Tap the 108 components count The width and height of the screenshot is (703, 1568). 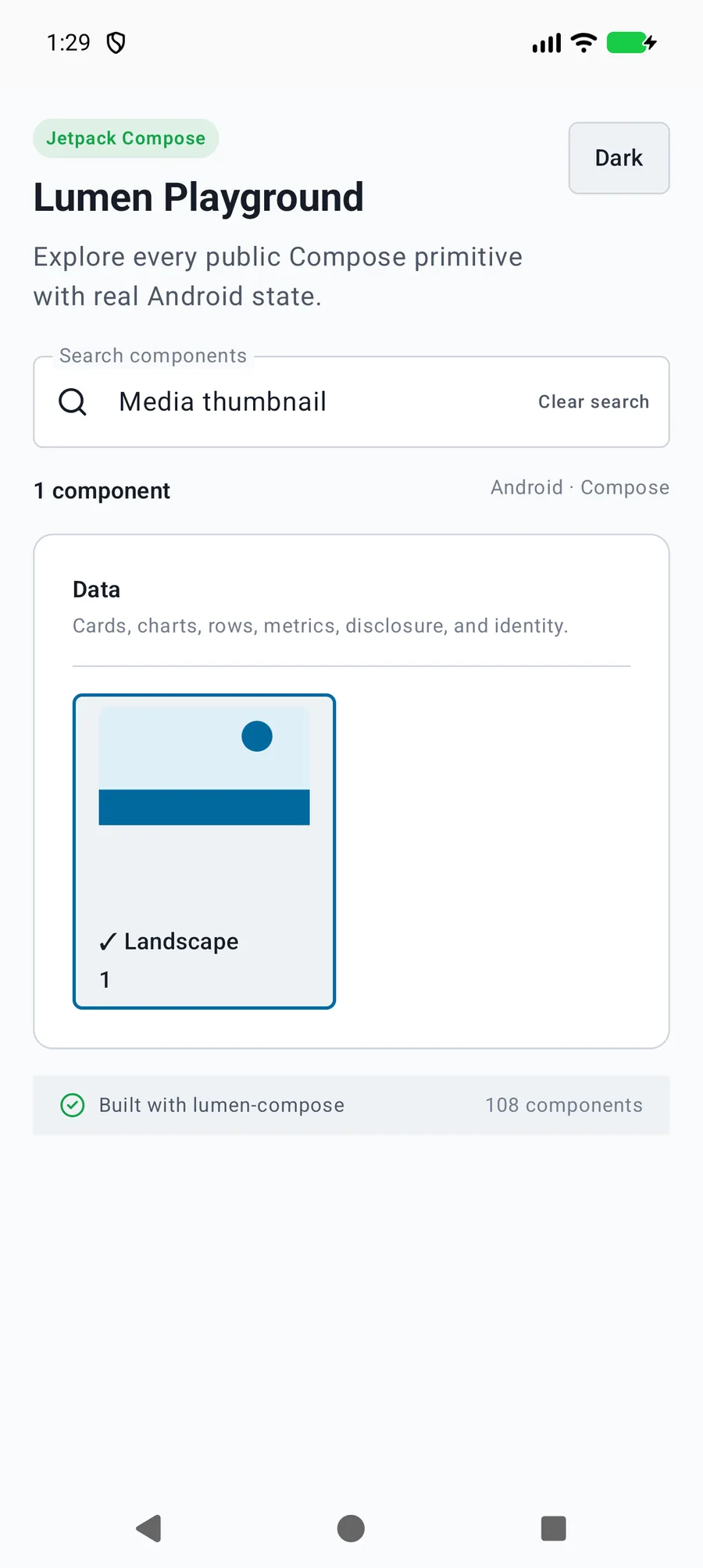[x=564, y=1105]
